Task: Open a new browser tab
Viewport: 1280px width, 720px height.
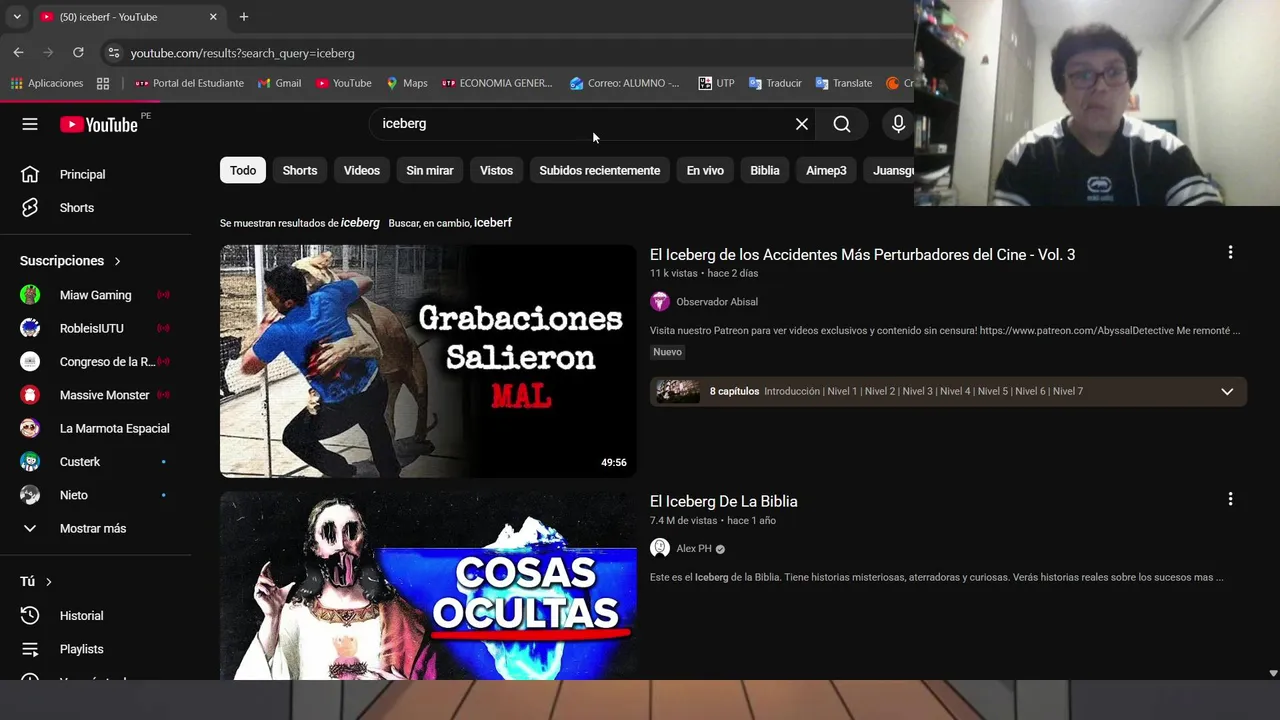Action: 243,17
